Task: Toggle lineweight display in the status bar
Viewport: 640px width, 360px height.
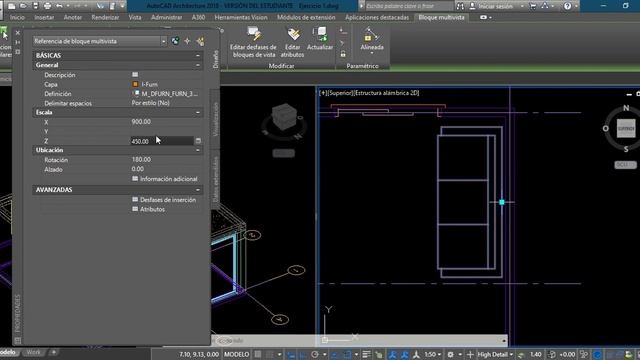Action: (366, 354)
